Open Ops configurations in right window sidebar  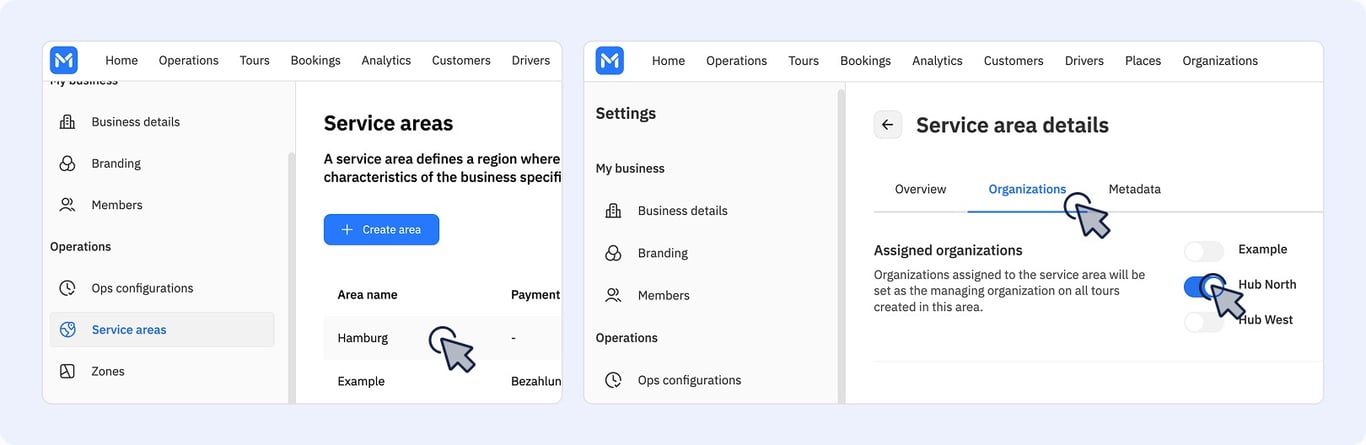[x=690, y=380]
